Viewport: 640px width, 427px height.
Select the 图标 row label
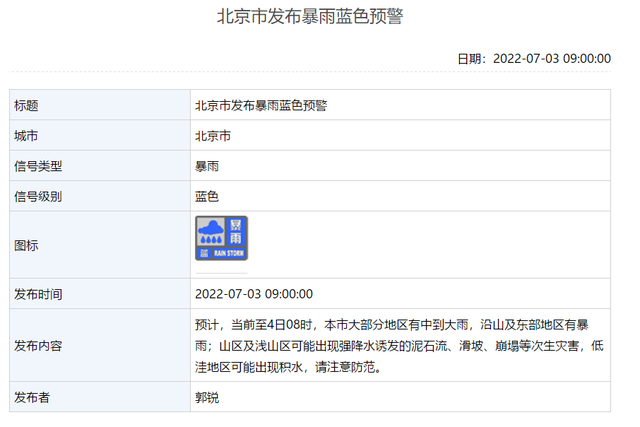(26, 245)
